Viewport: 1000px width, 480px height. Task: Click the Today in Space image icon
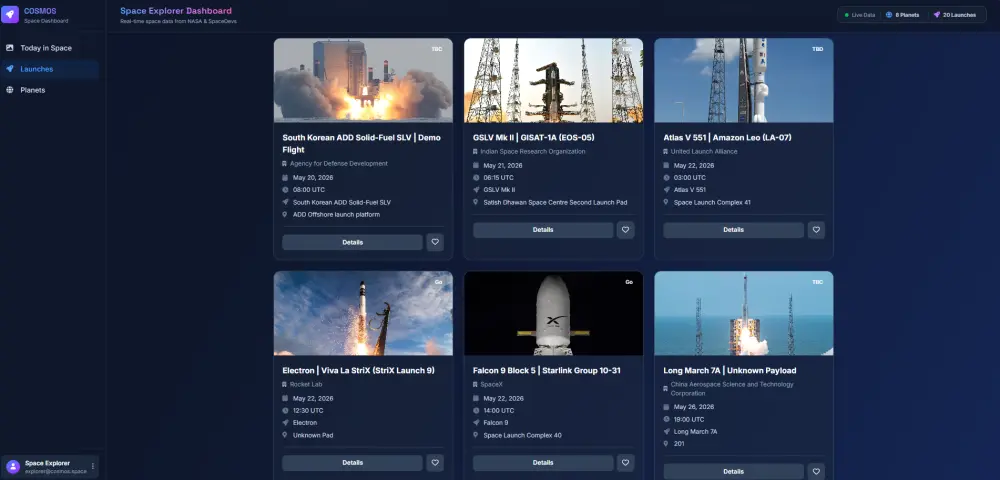coord(10,48)
